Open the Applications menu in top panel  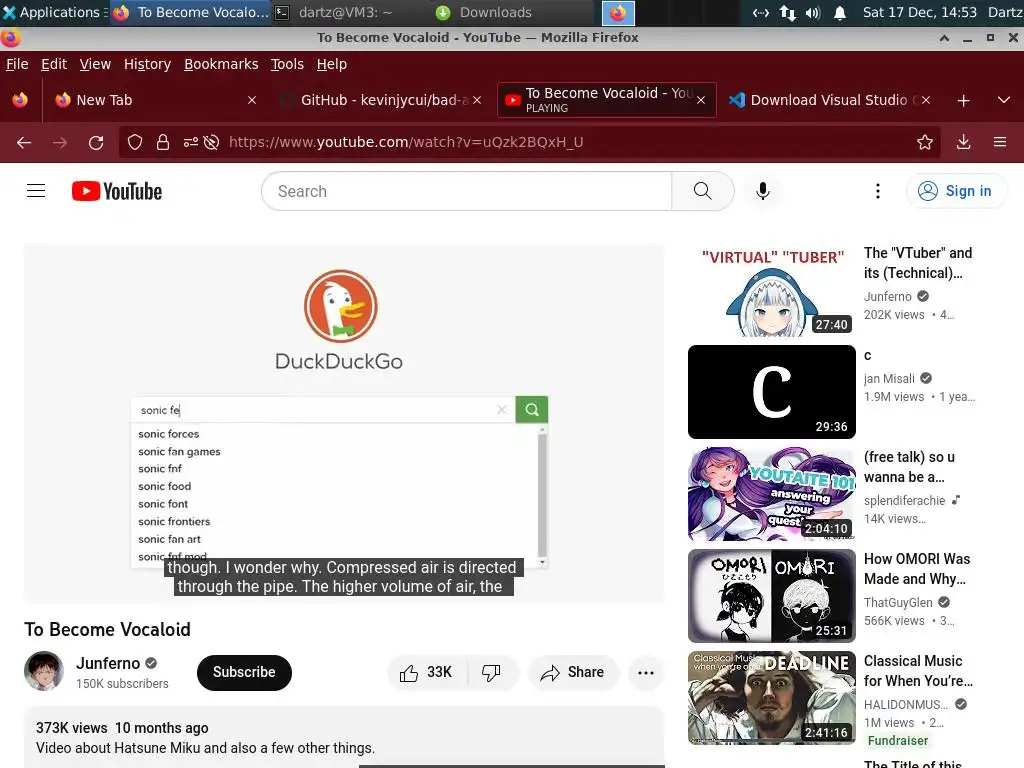(x=54, y=12)
